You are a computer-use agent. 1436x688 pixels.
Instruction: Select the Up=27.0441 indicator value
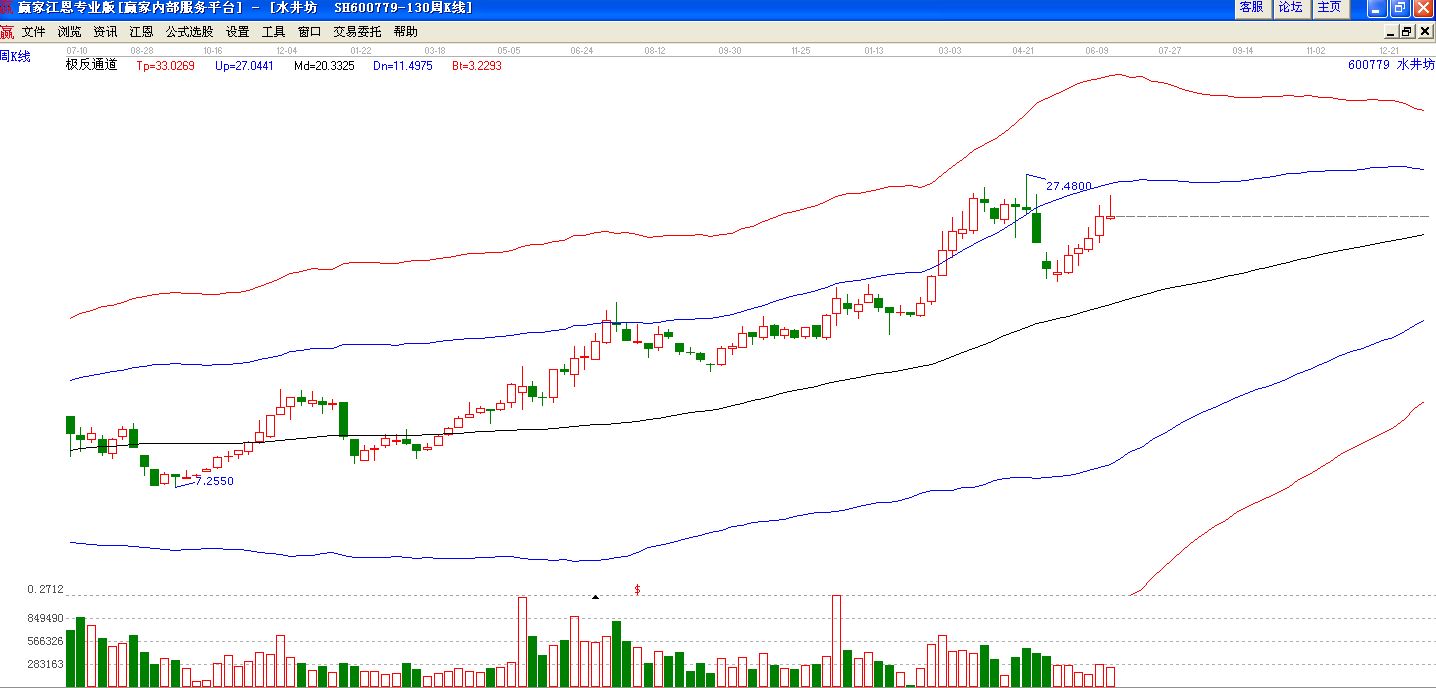pos(243,66)
